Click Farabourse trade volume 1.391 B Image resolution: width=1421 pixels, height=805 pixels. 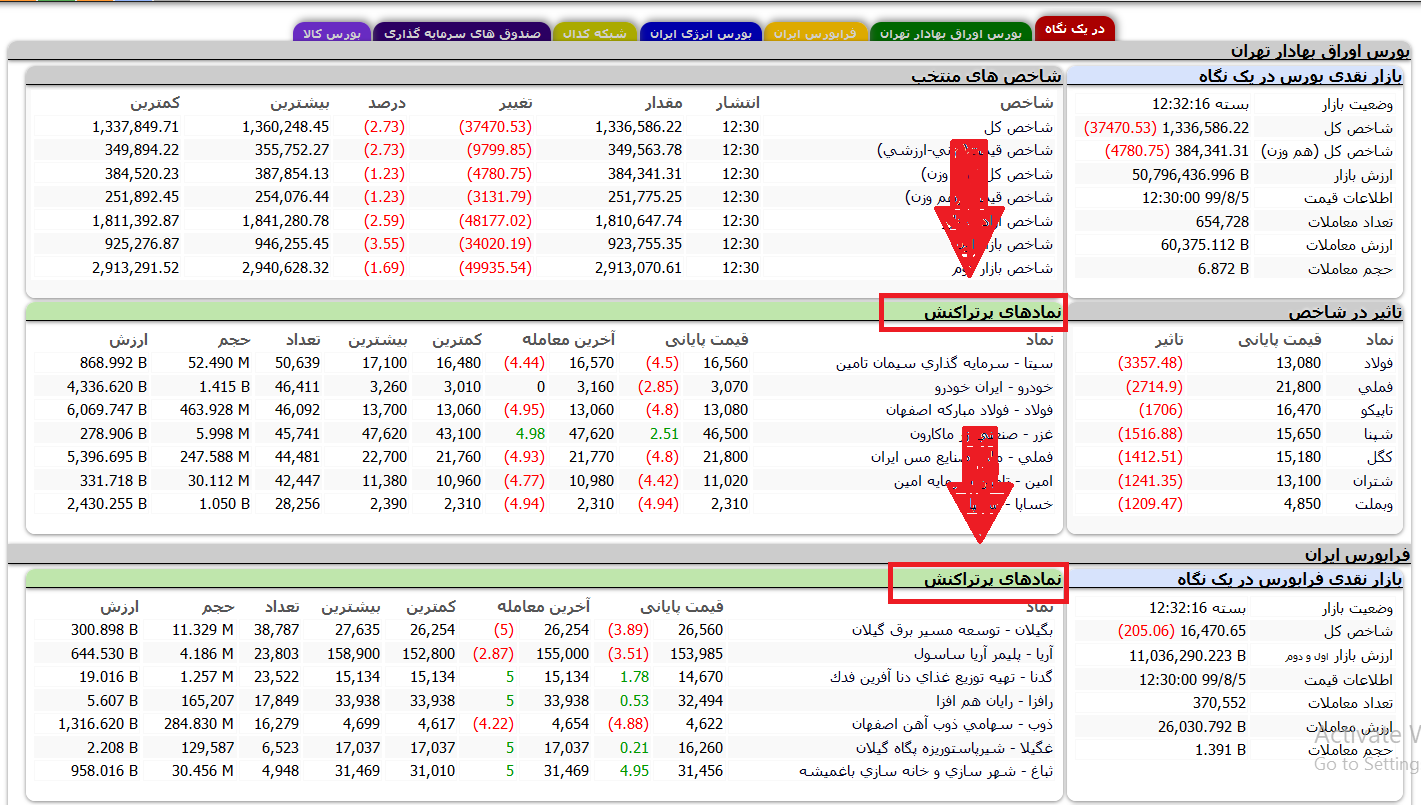1221,749
